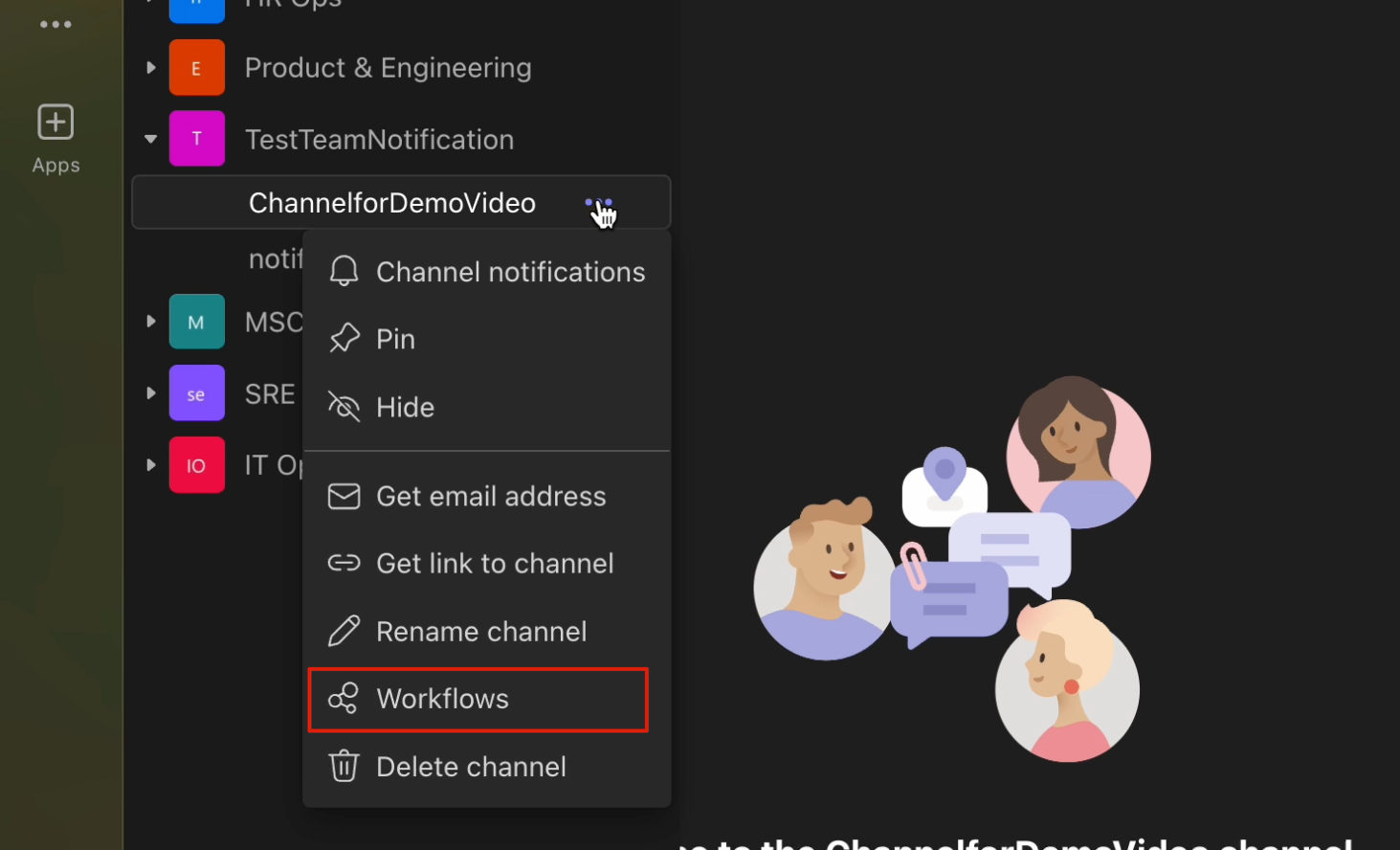Expand the Product & Engineering team
Image resolution: width=1400 pixels, height=850 pixels.
coord(150,68)
